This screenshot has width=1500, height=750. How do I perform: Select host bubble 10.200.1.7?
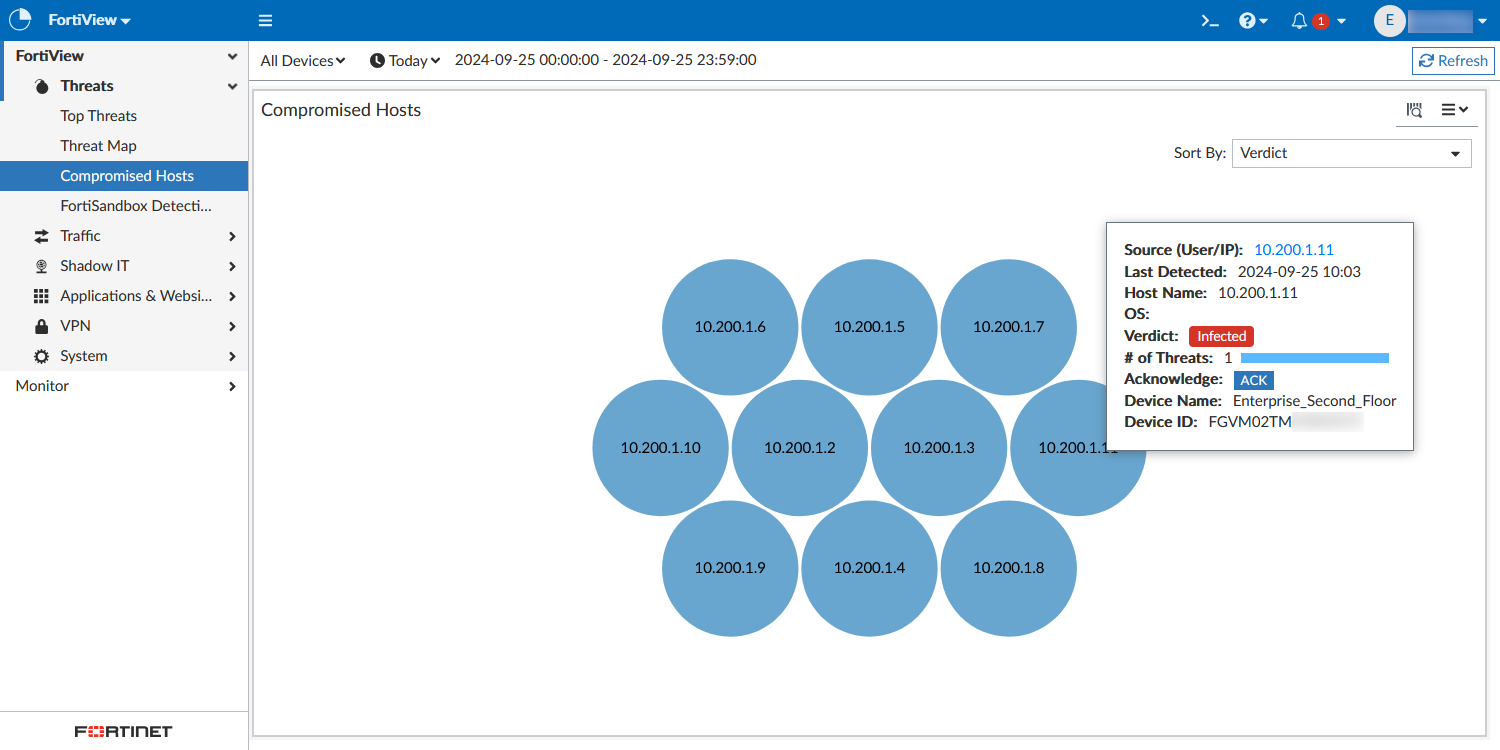pos(1008,327)
